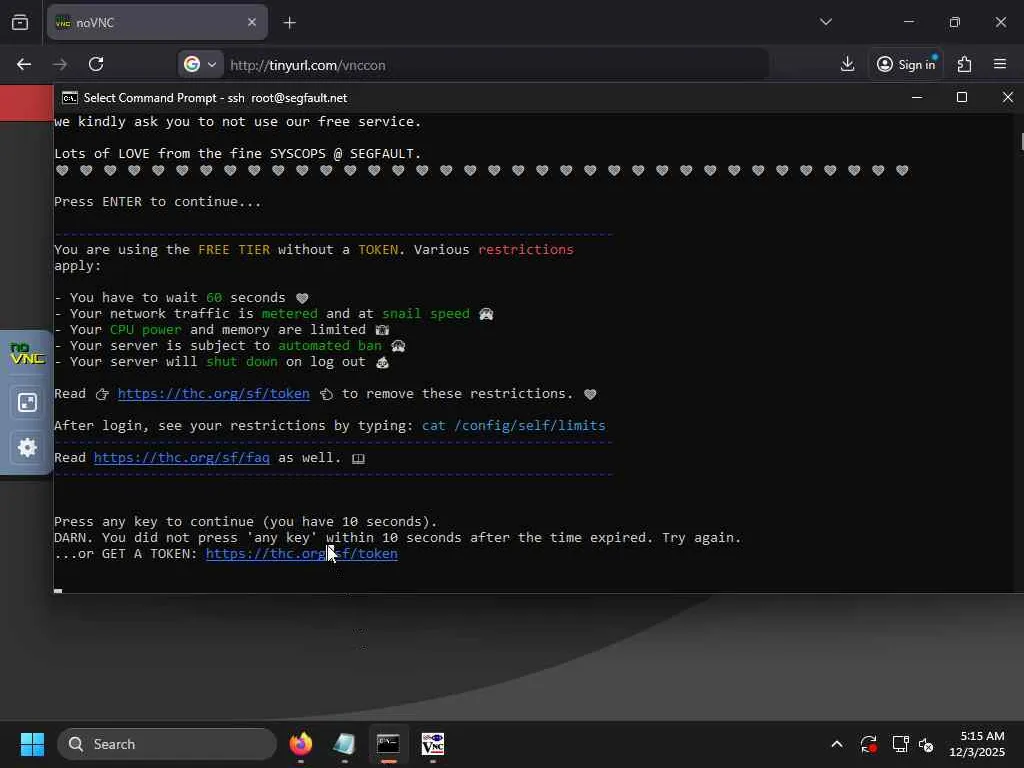Open the clock showing 5:15 AM
Screen dimensions: 1024x768
pyautogui.click(x=977, y=744)
